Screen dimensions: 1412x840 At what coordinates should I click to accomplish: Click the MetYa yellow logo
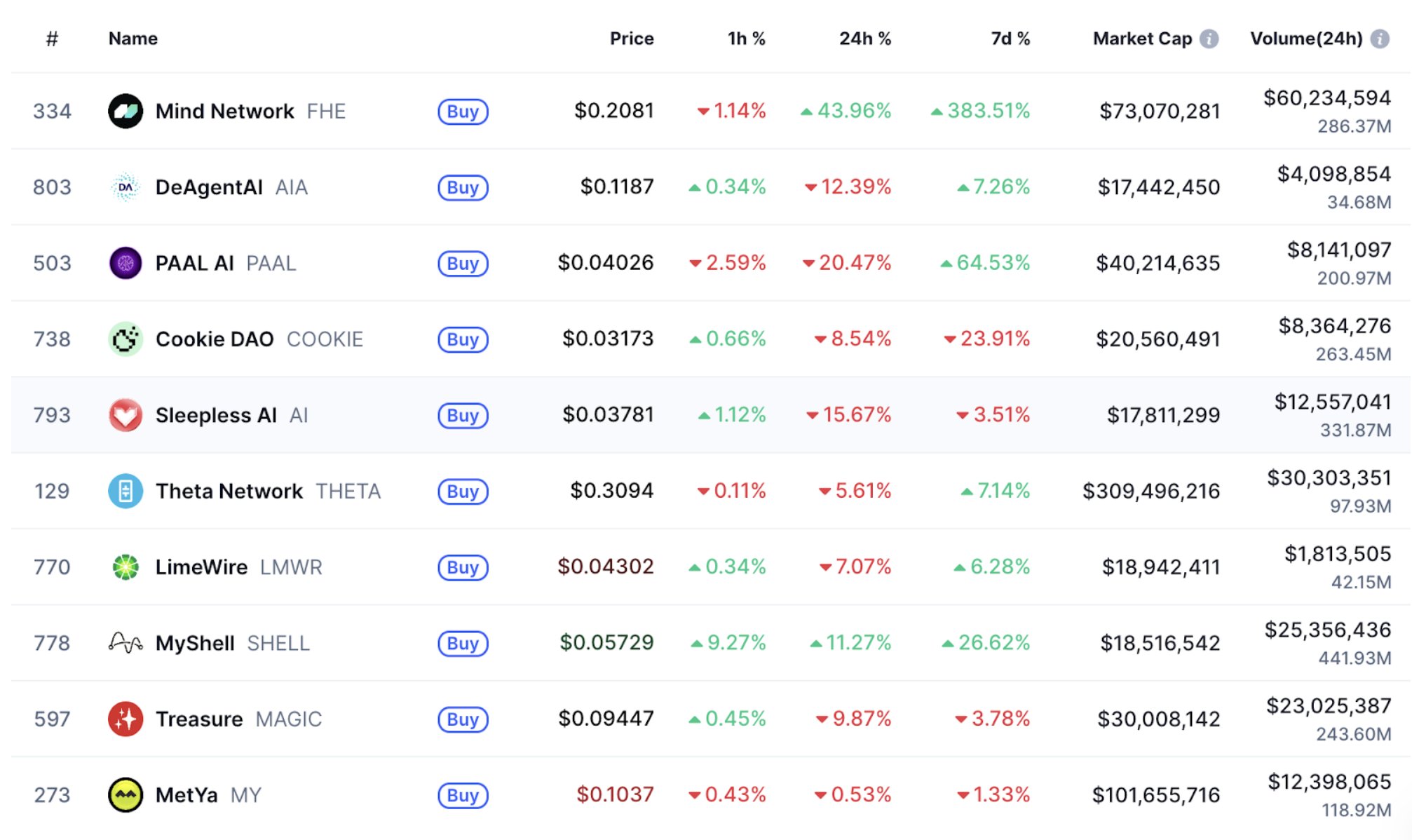(x=125, y=795)
